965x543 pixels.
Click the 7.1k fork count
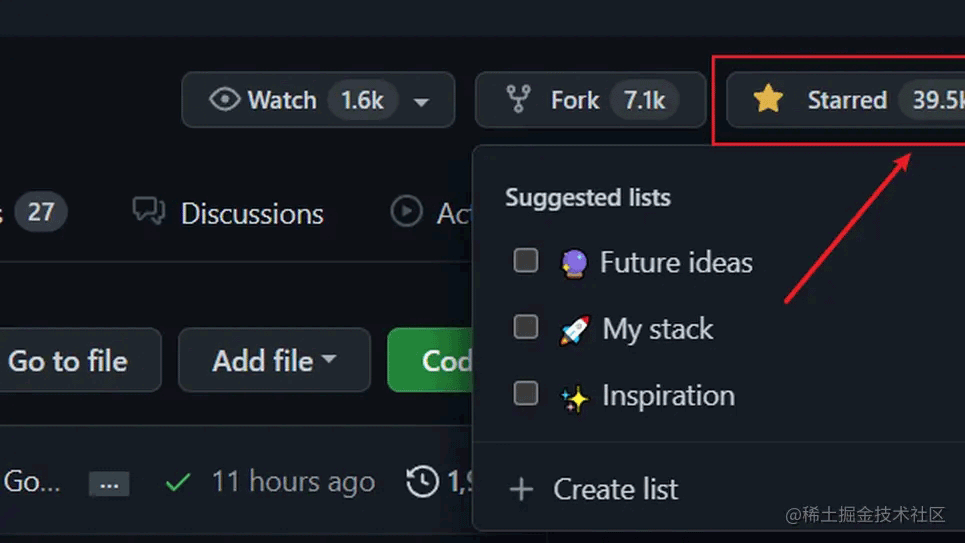click(644, 100)
